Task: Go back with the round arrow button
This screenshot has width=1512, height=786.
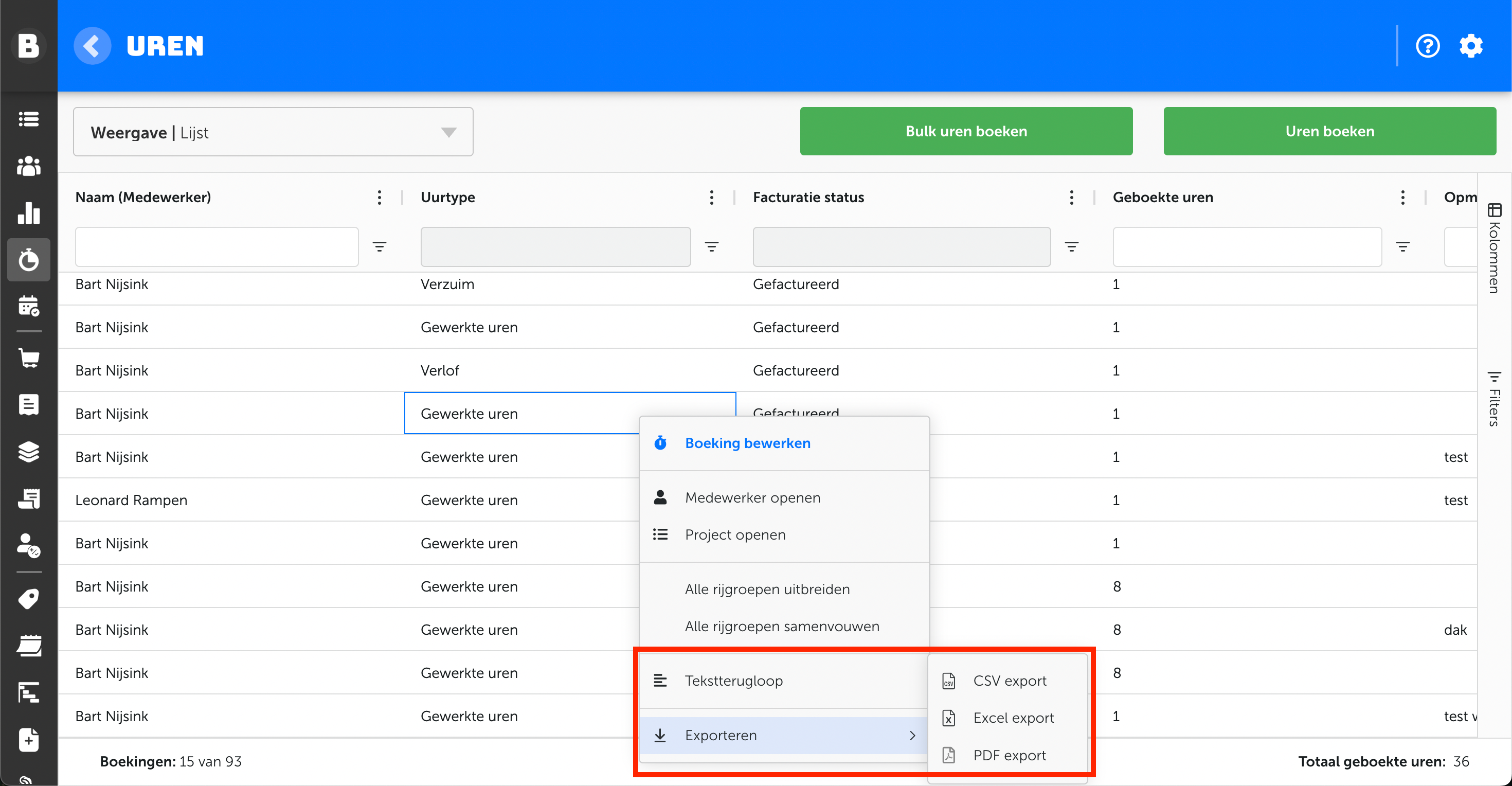Action: [x=92, y=46]
